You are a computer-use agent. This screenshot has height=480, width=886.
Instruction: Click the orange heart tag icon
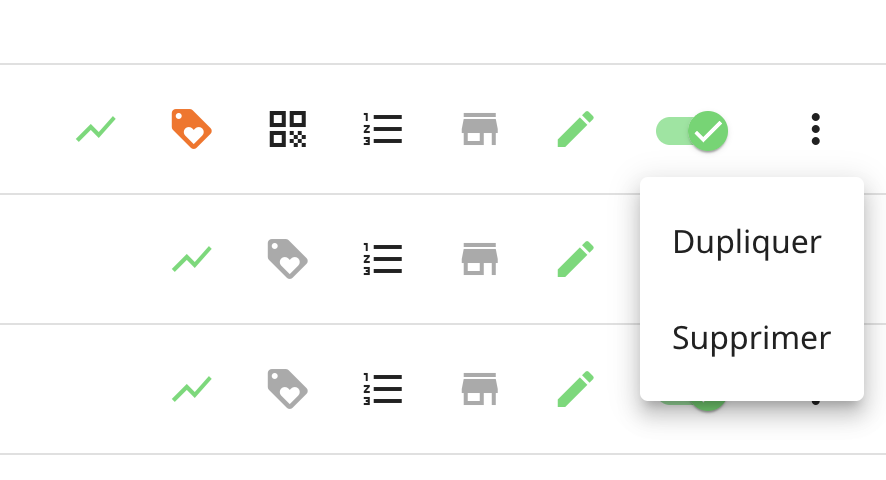tap(192, 129)
